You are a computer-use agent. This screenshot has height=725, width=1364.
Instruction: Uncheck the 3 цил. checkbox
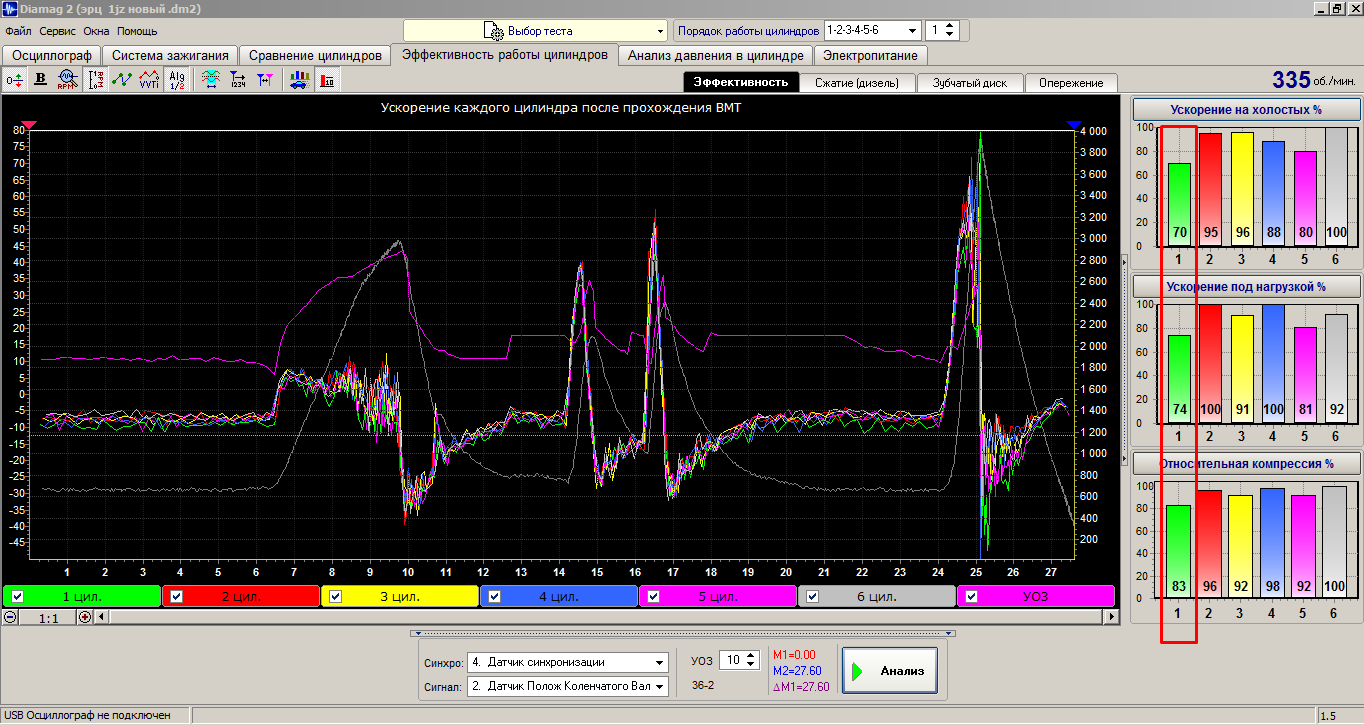coord(335,596)
